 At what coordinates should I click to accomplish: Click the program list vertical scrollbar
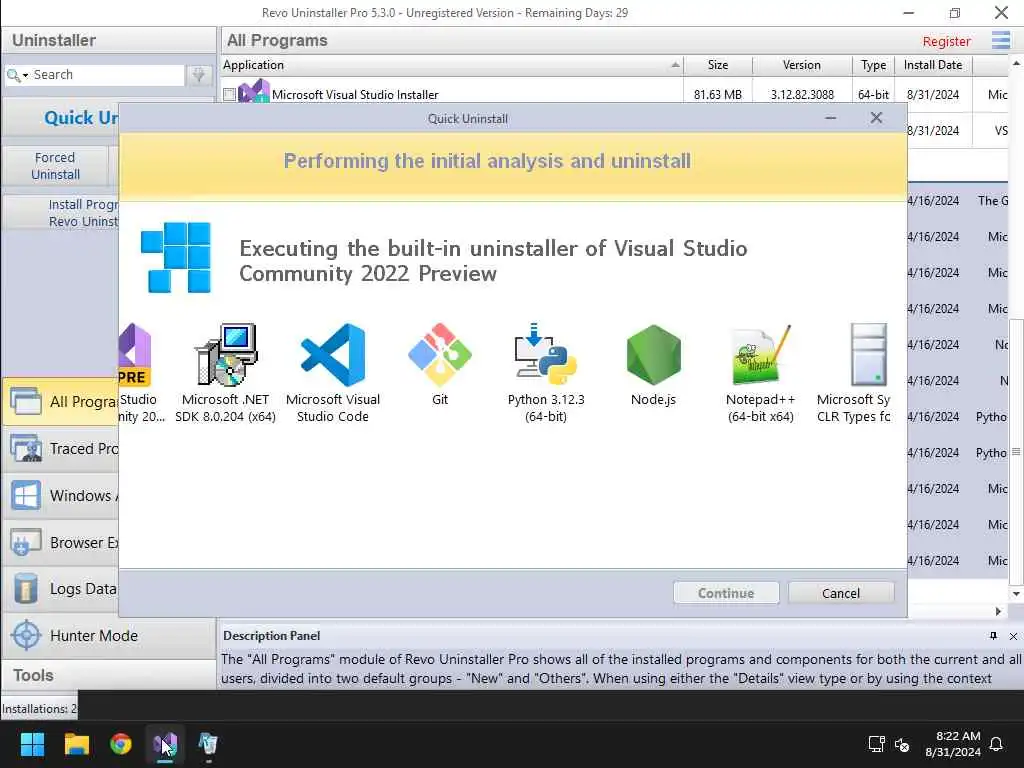coord(1016,451)
